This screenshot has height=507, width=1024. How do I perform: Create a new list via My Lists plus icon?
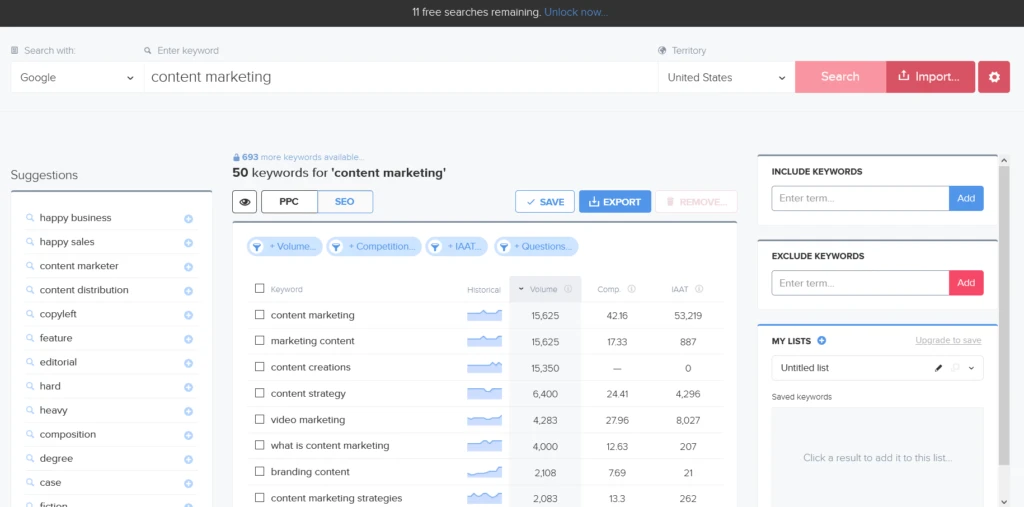(822, 340)
